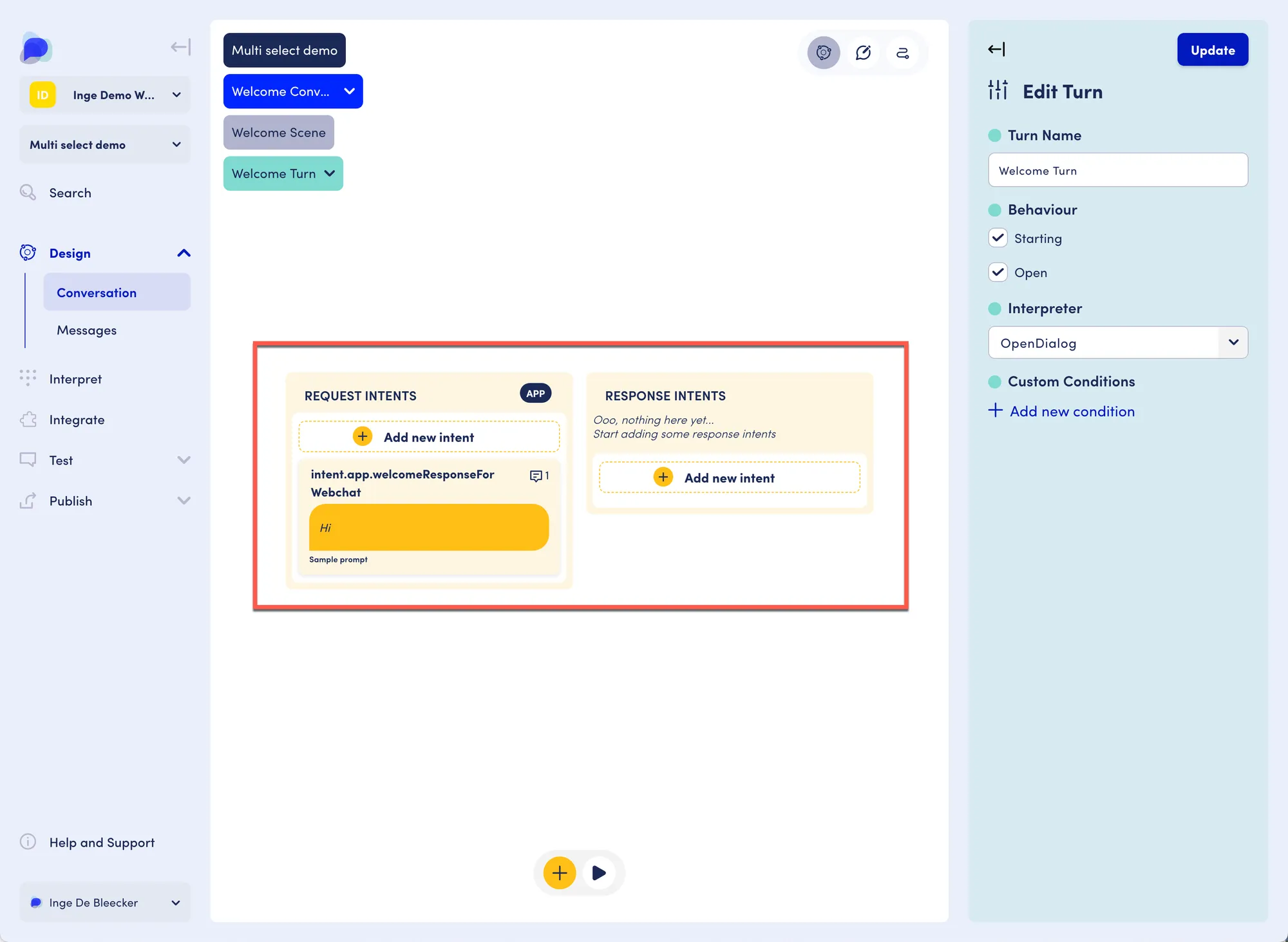Click the Search magnifier icon
The height and width of the screenshot is (942, 1288).
coord(28,192)
